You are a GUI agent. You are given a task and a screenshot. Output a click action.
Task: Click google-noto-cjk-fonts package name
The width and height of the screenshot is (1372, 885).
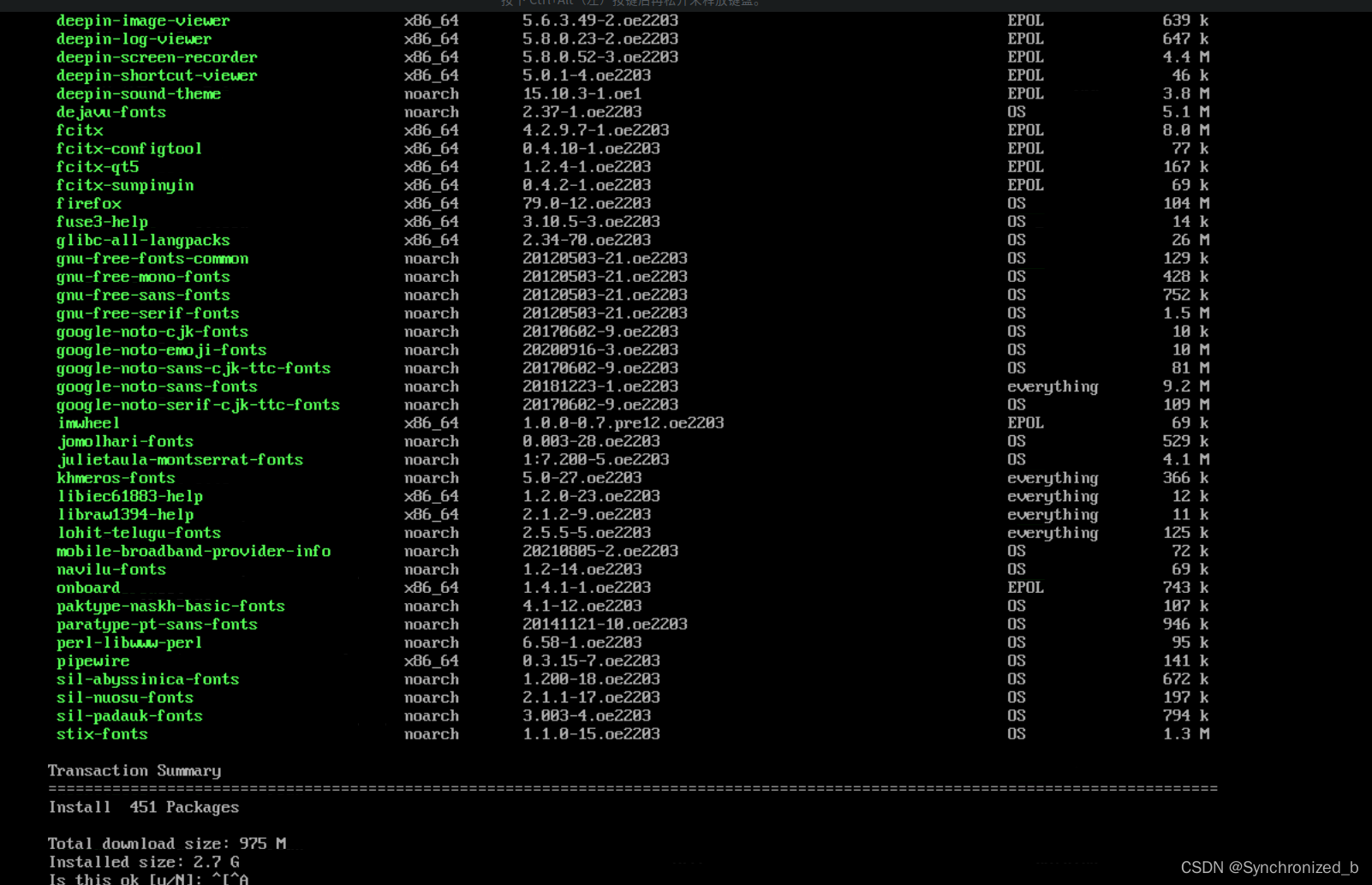152,332
